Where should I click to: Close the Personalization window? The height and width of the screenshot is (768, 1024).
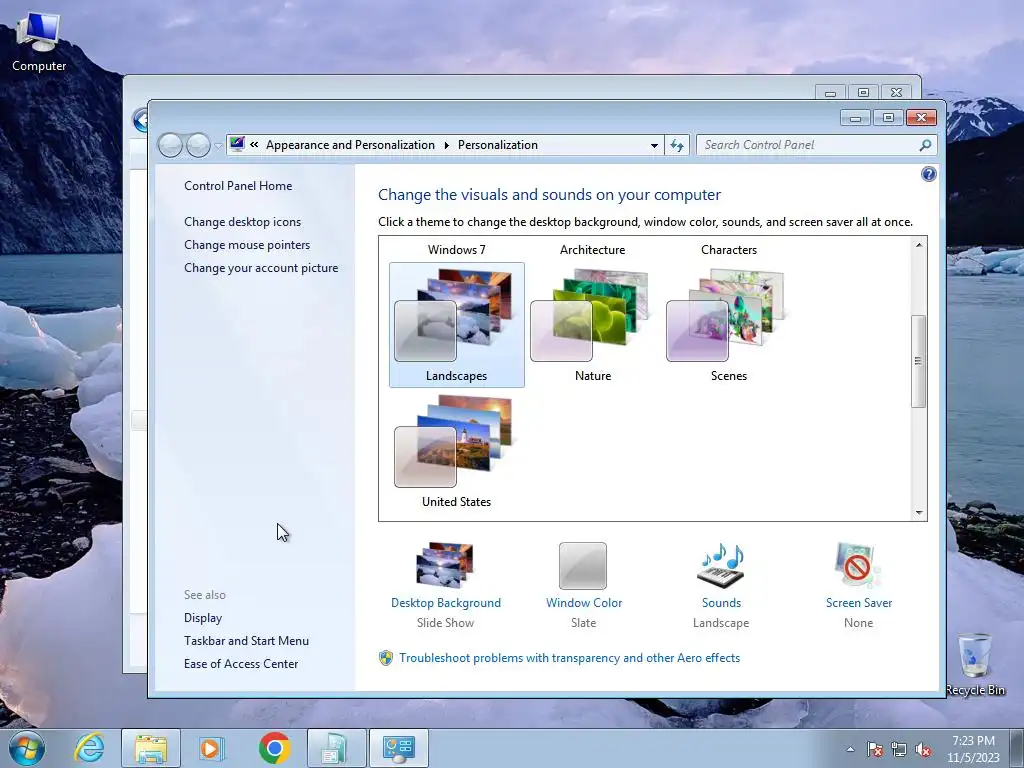point(921,118)
